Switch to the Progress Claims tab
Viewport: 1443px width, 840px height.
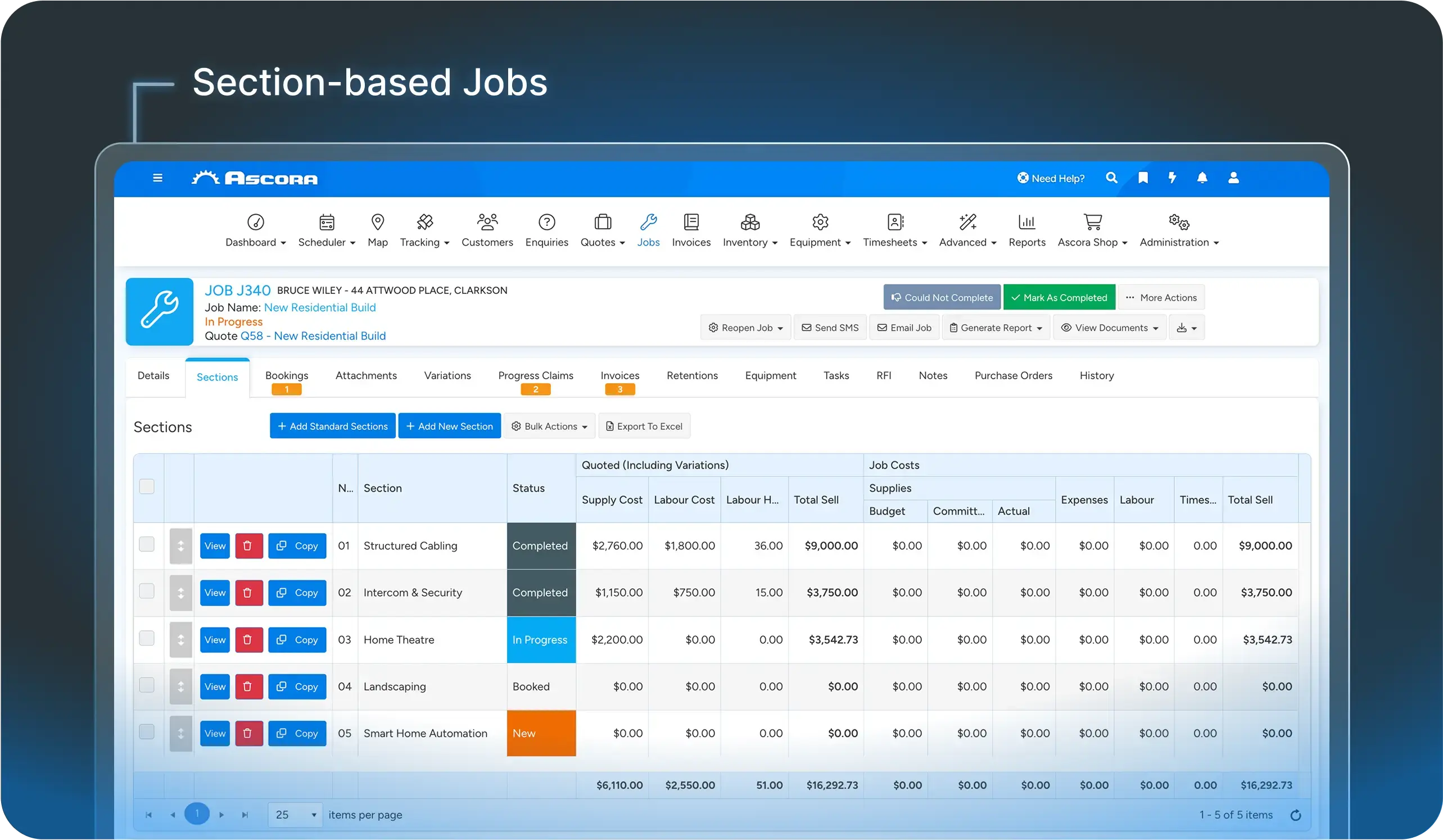click(x=535, y=375)
